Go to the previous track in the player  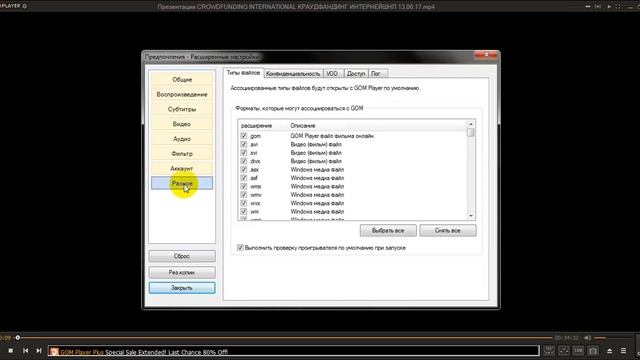(25, 351)
